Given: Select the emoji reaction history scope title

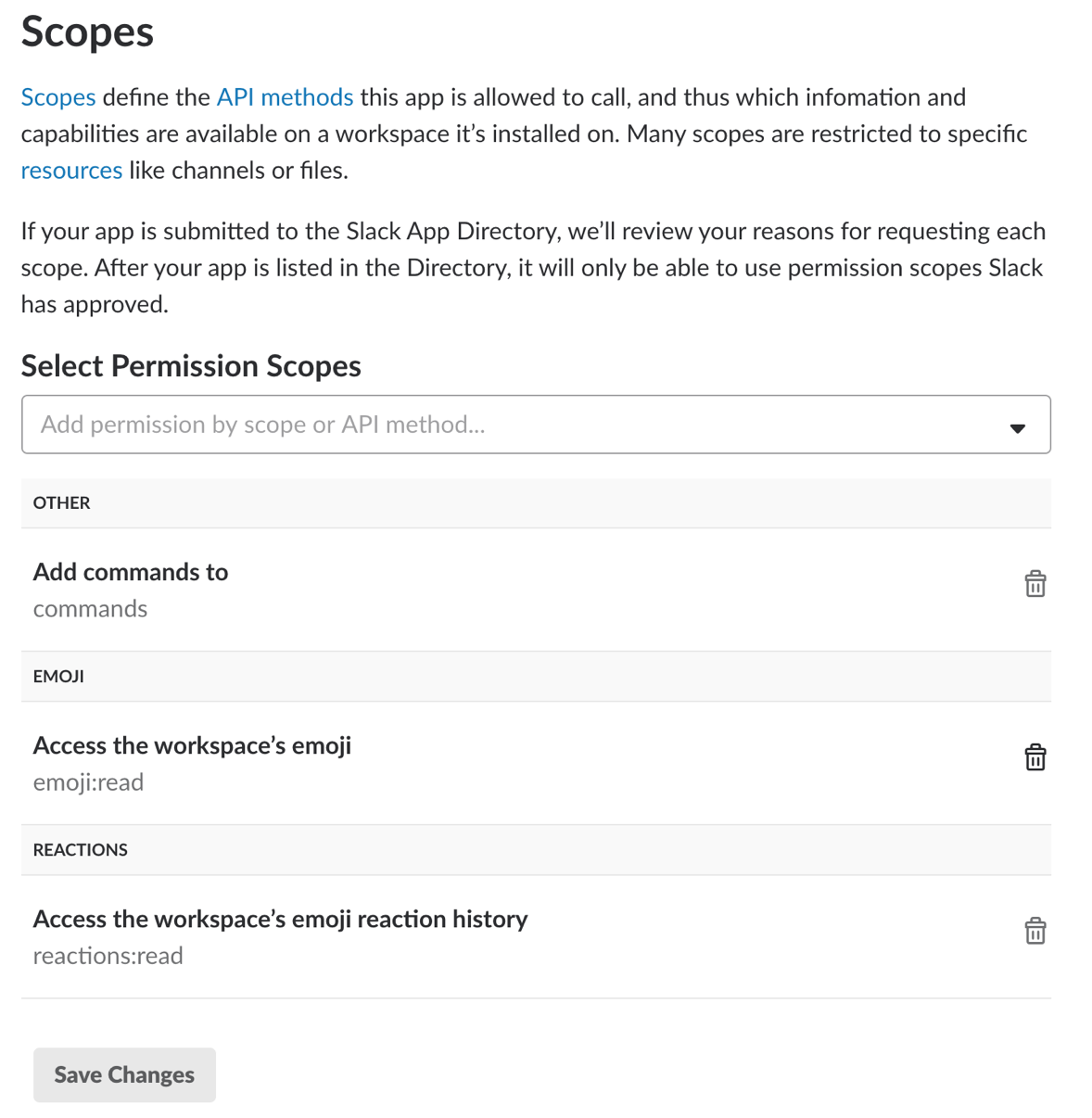Looking at the screenshot, I should click(280, 919).
